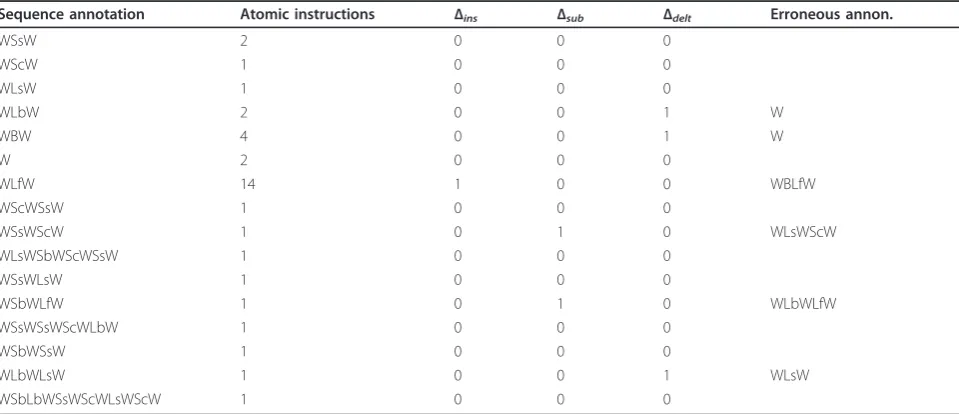Screen dimensions: 959x414
Task: Select the WBW row's atomic count 4
Action: coord(245,136)
